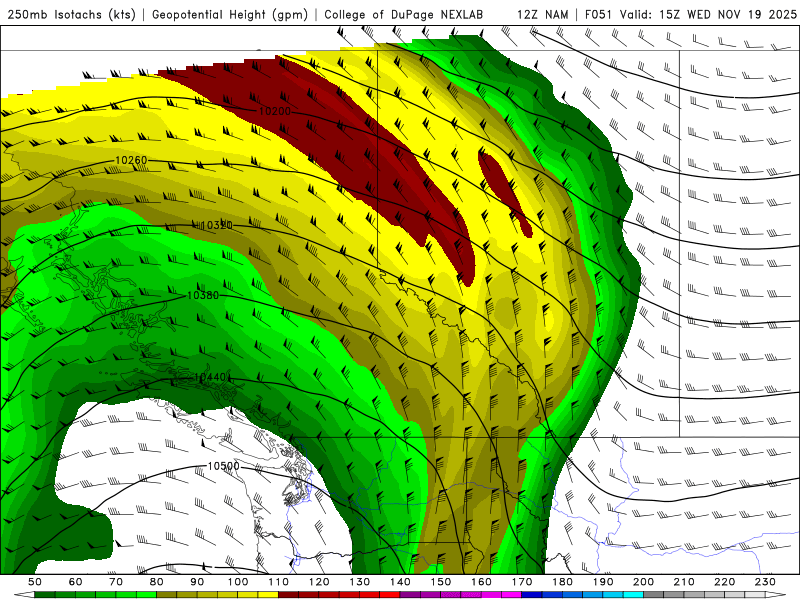800x600 pixels.
Task: Click the 80 value on the color scale
Action: [x=157, y=582]
